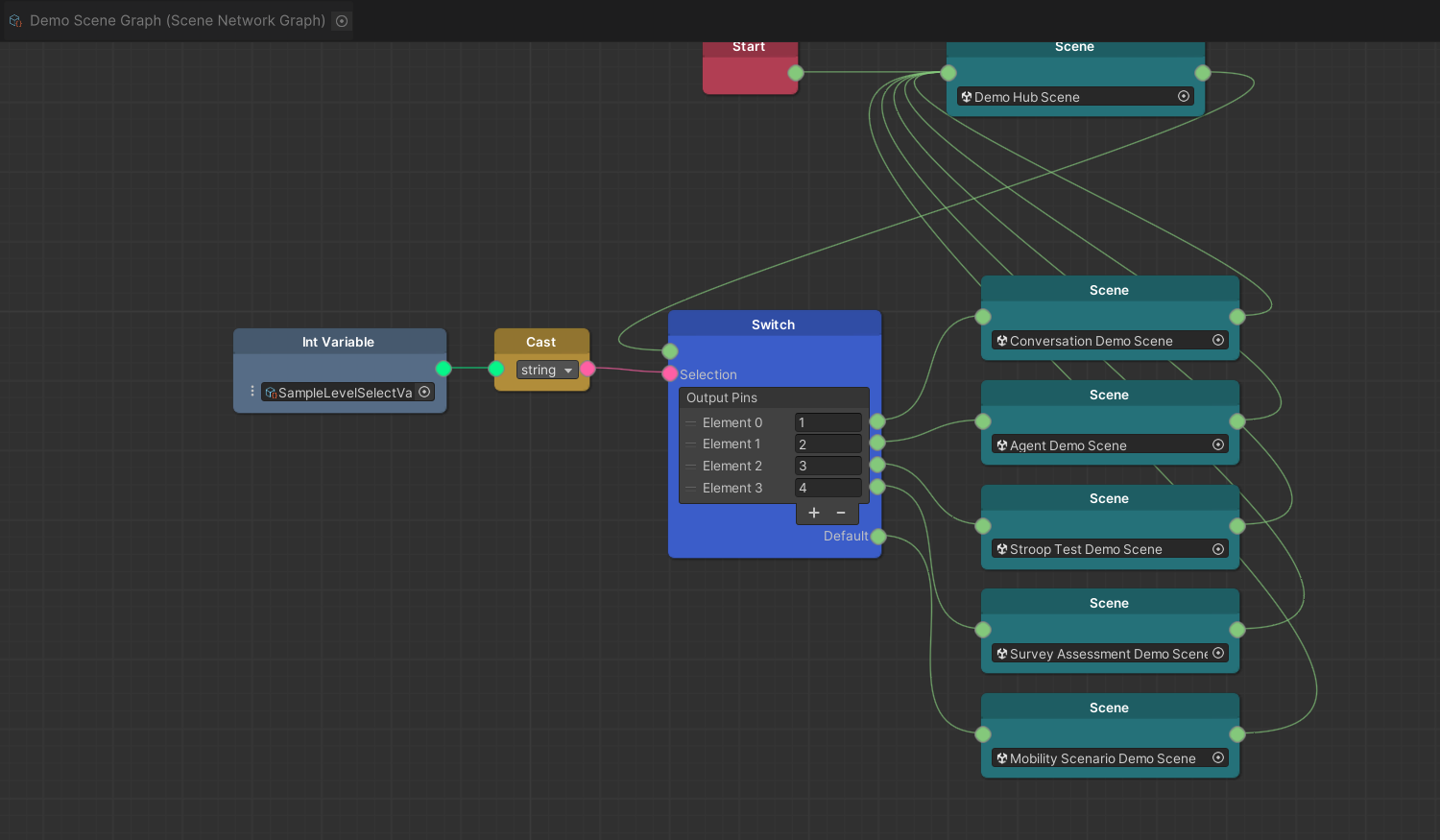Click the Unity icon in Mobility Scenario field

(x=1002, y=758)
